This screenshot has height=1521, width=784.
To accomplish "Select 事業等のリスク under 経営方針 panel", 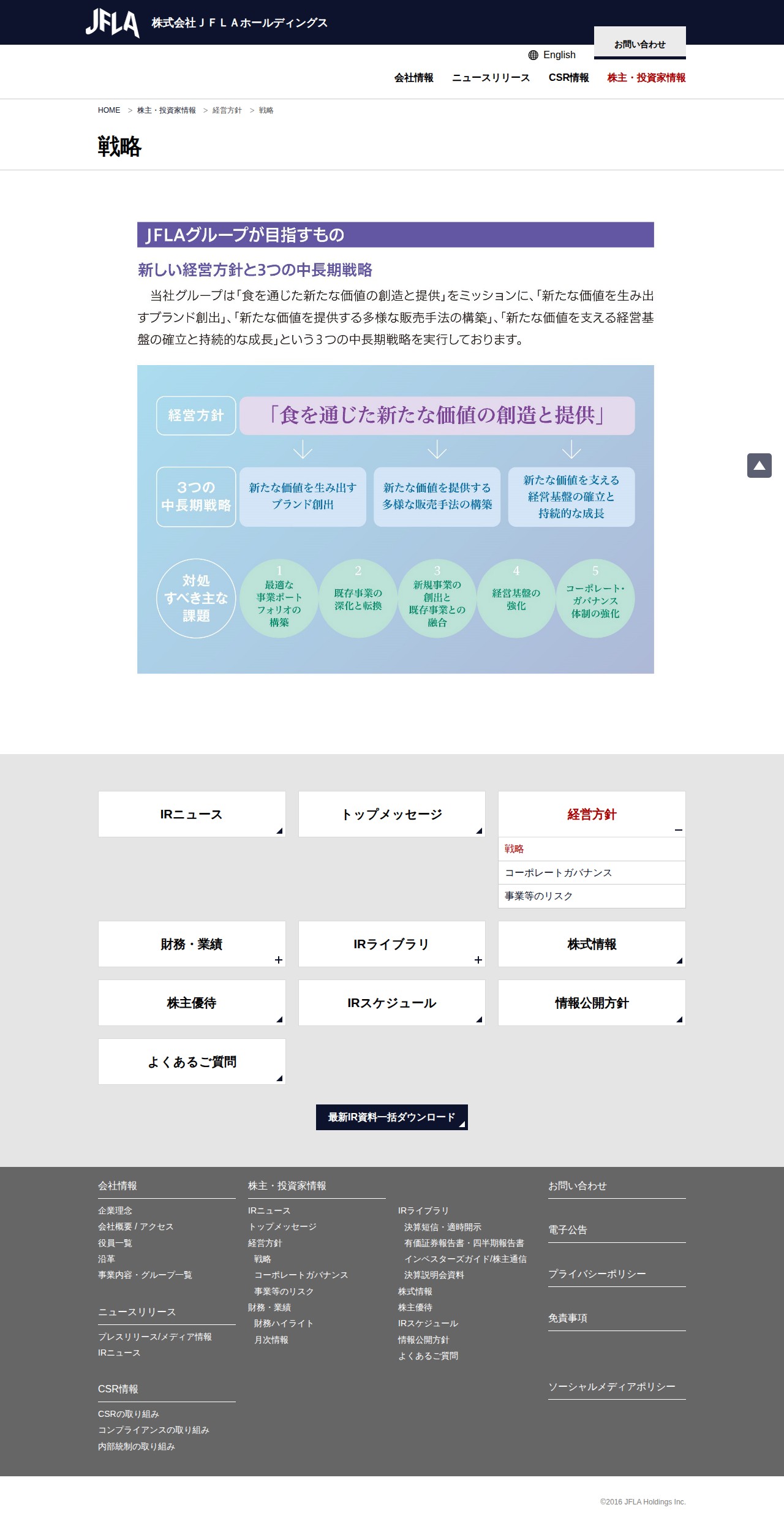I will [x=592, y=896].
